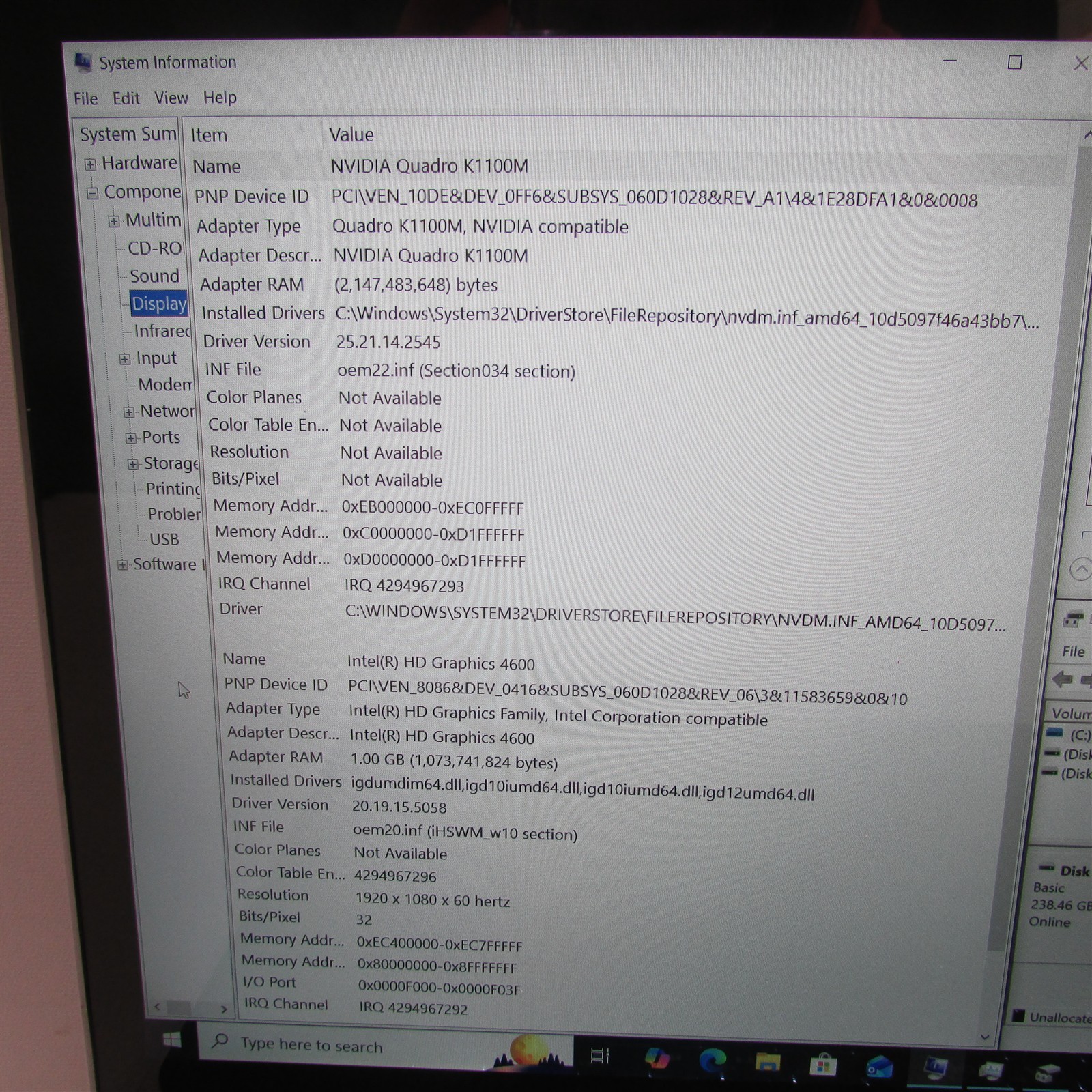Image resolution: width=1092 pixels, height=1092 pixels.
Task: Click Back arrow in the background window
Action: pyautogui.click(x=1062, y=679)
